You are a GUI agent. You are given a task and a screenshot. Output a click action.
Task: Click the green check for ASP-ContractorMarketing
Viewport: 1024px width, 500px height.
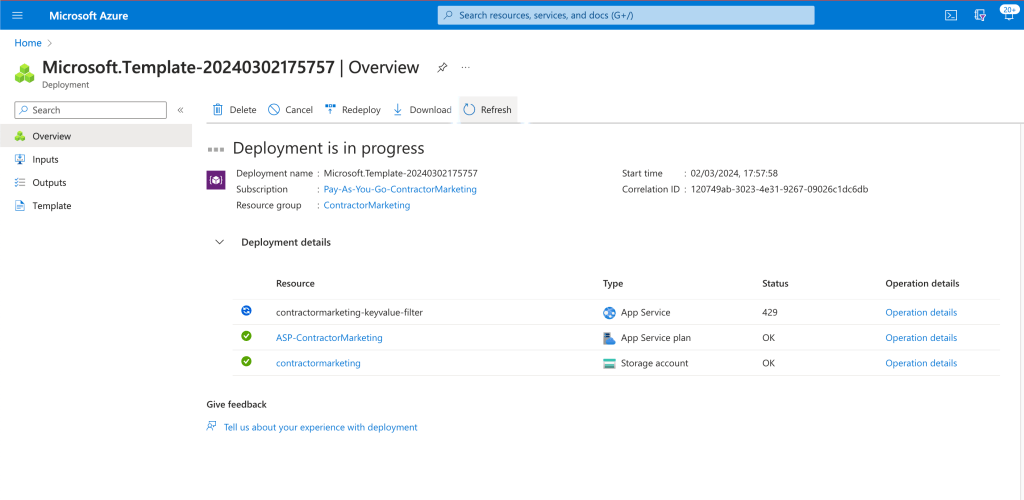pyautogui.click(x=246, y=336)
